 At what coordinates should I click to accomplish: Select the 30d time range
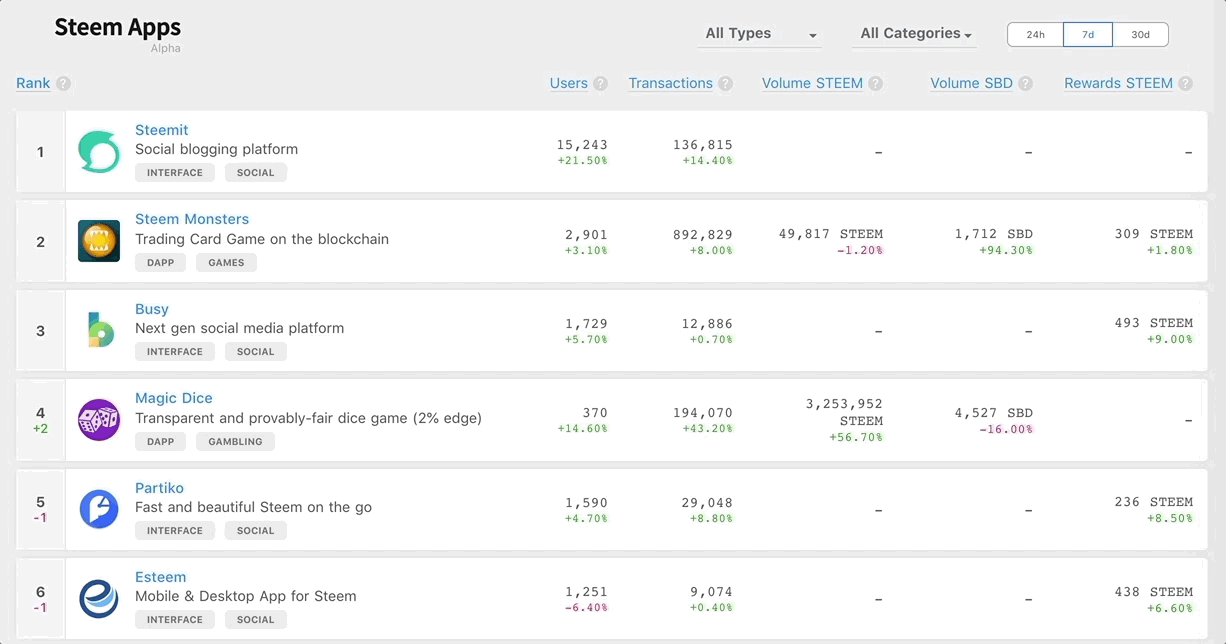(x=1140, y=34)
